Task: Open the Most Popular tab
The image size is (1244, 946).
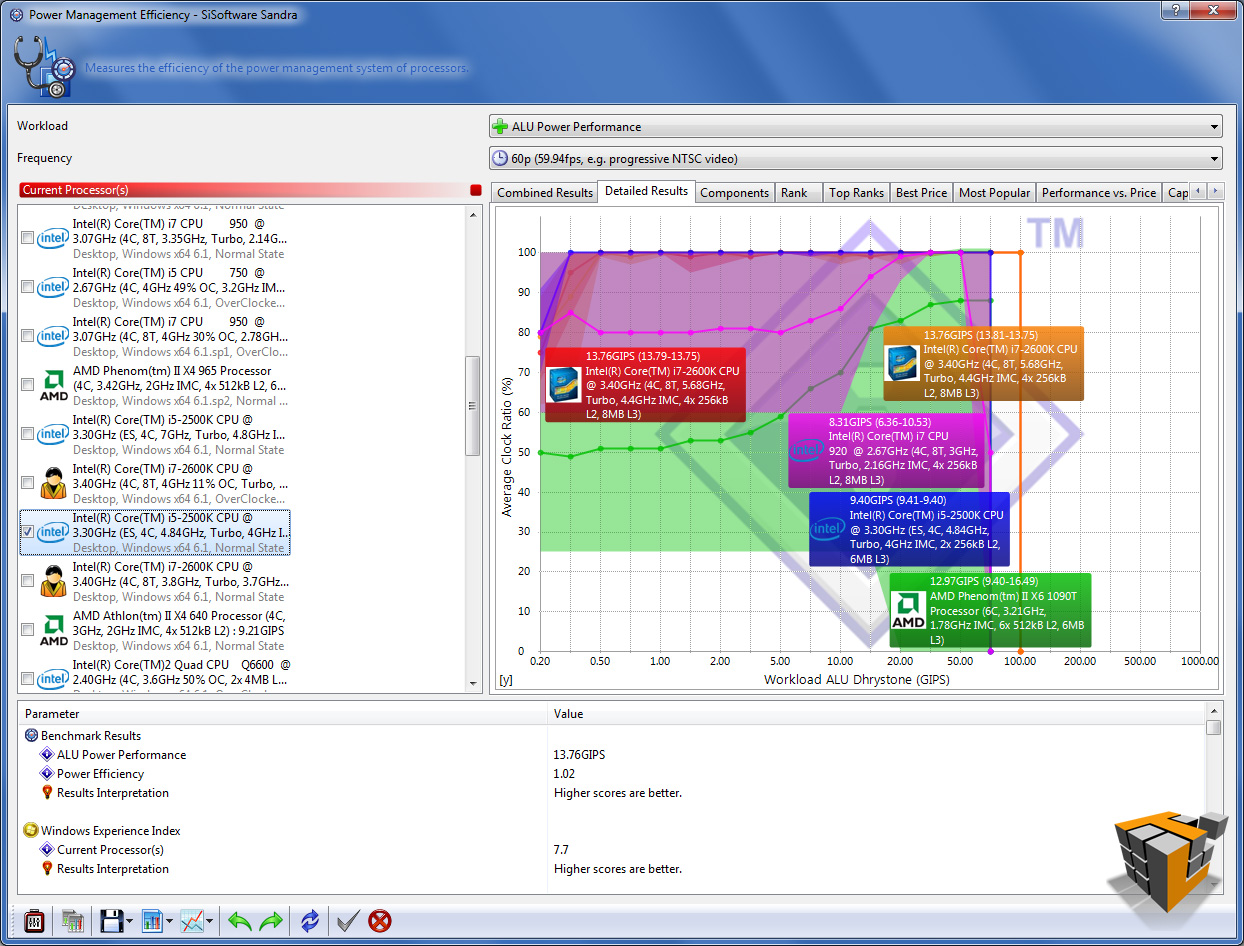Action: tap(995, 193)
